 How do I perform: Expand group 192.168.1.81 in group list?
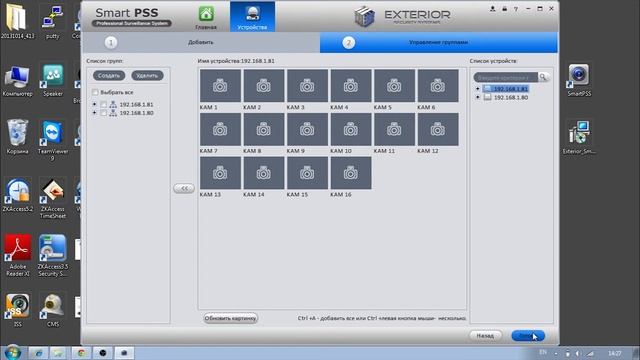click(x=94, y=104)
